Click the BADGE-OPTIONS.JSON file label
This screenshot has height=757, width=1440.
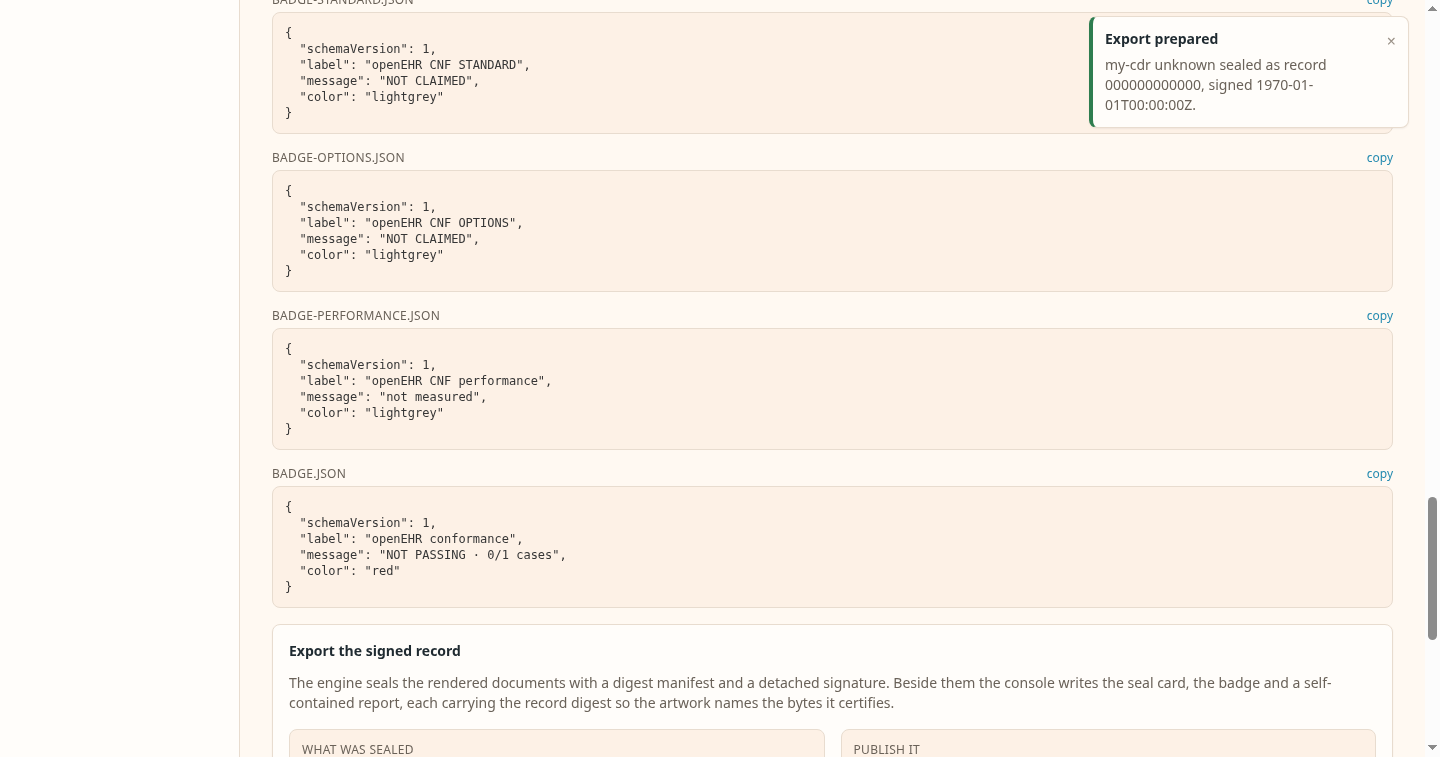point(338,158)
